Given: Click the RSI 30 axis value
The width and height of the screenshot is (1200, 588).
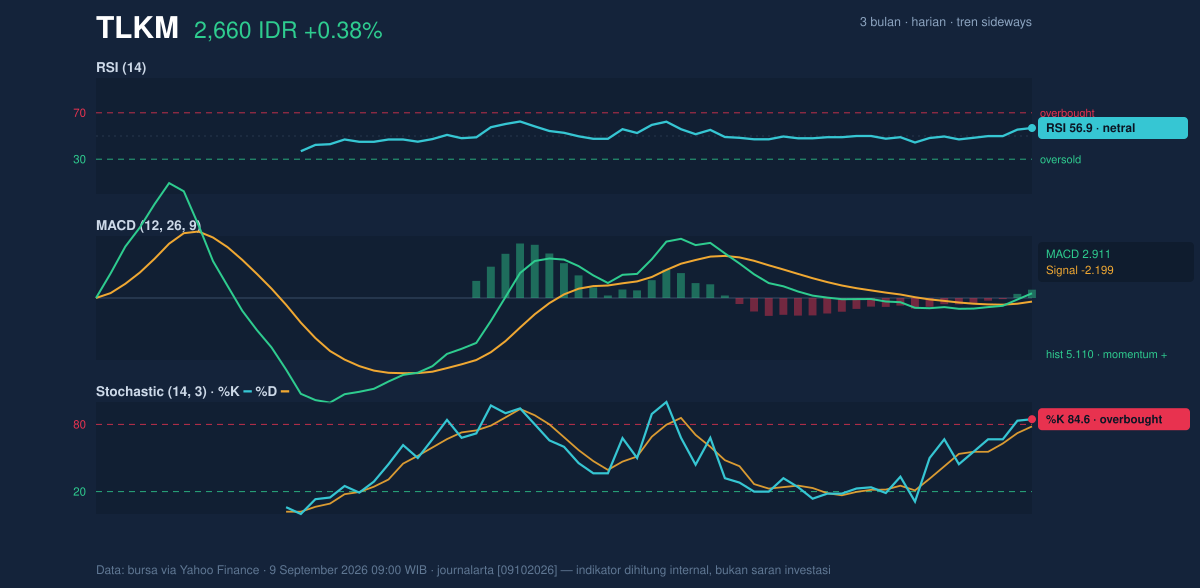Looking at the screenshot, I should tap(79, 159).
